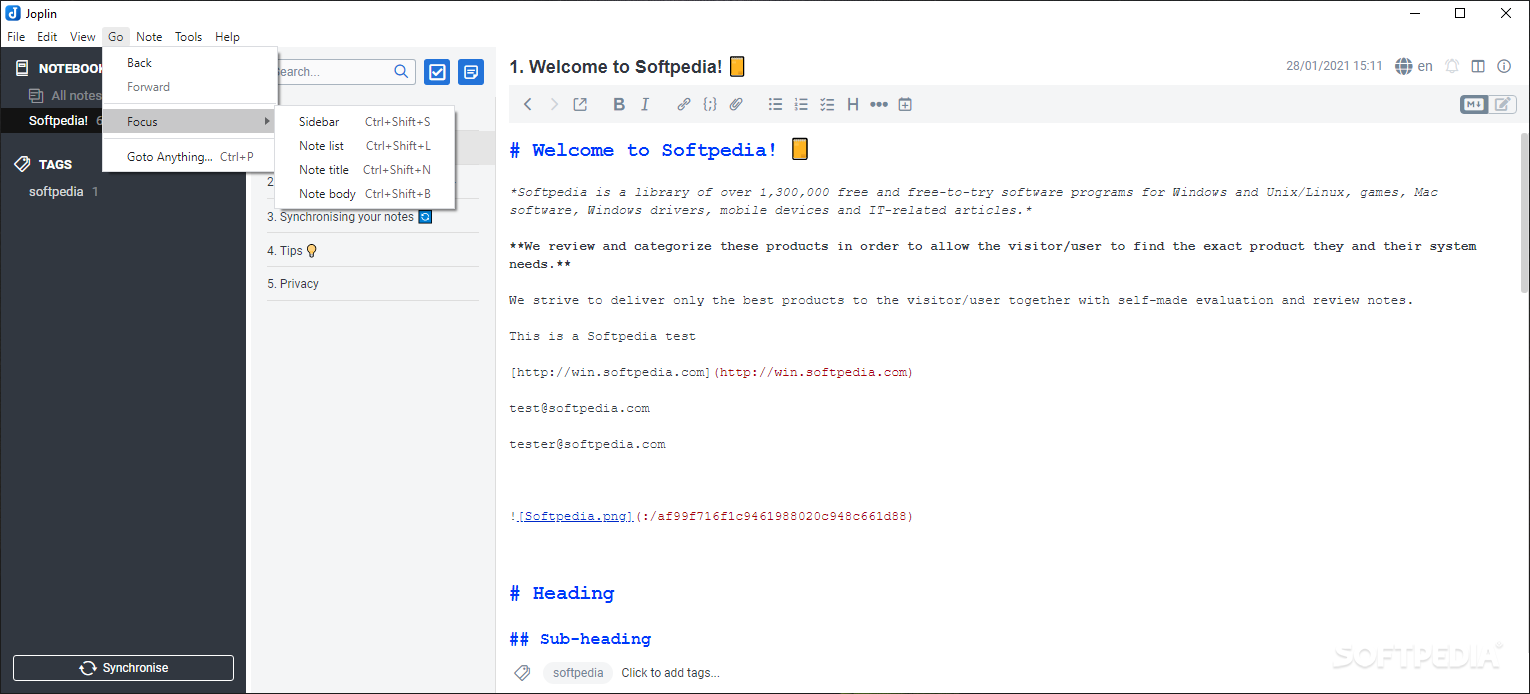Select Note list in the Focus submenu
The image size is (1530, 694).
click(x=365, y=146)
